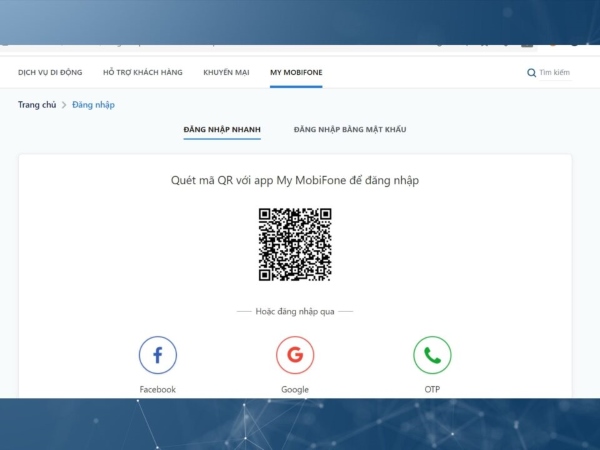Click the Google text label
The height and width of the screenshot is (450, 600).
(295, 389)
